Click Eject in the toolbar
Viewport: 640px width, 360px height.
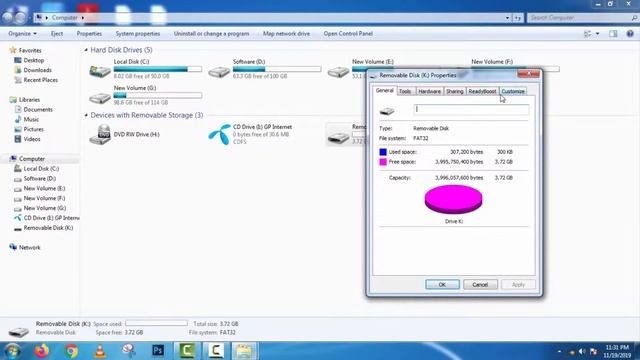(x=57, y=33)
